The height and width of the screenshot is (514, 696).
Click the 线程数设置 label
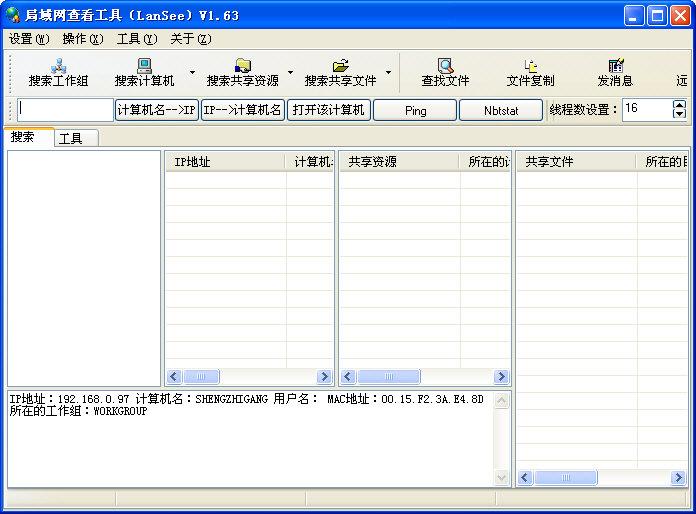(583, 110)
